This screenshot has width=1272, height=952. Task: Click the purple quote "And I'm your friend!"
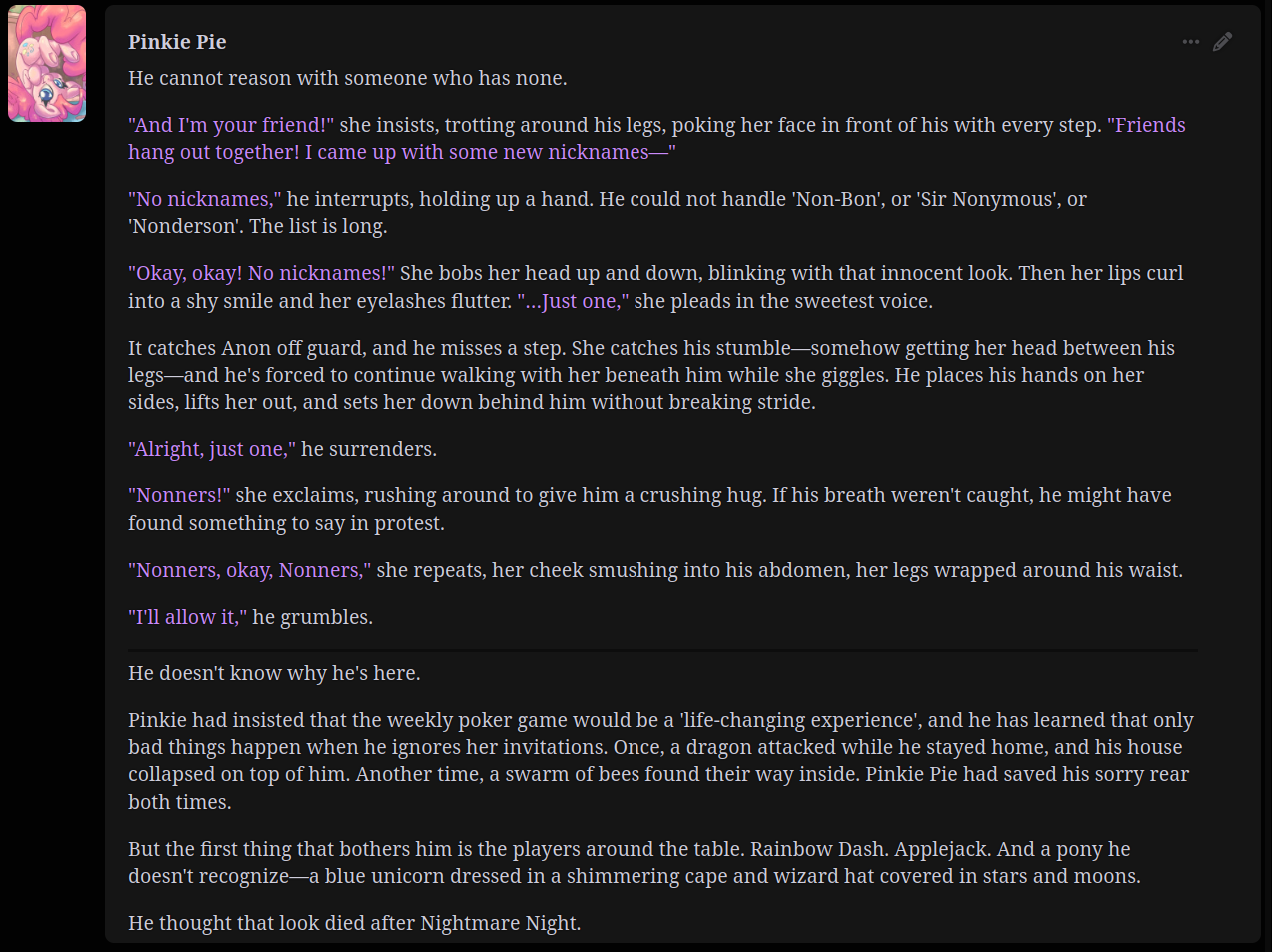coord(231,125)
